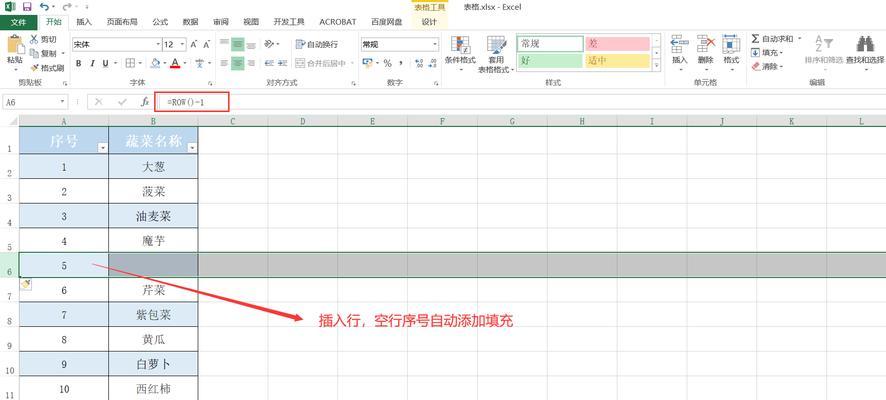Viewport: 886px width, 400px height.
Task: Open Conditional Formatting (条件格式)
Action: (460, 54)
